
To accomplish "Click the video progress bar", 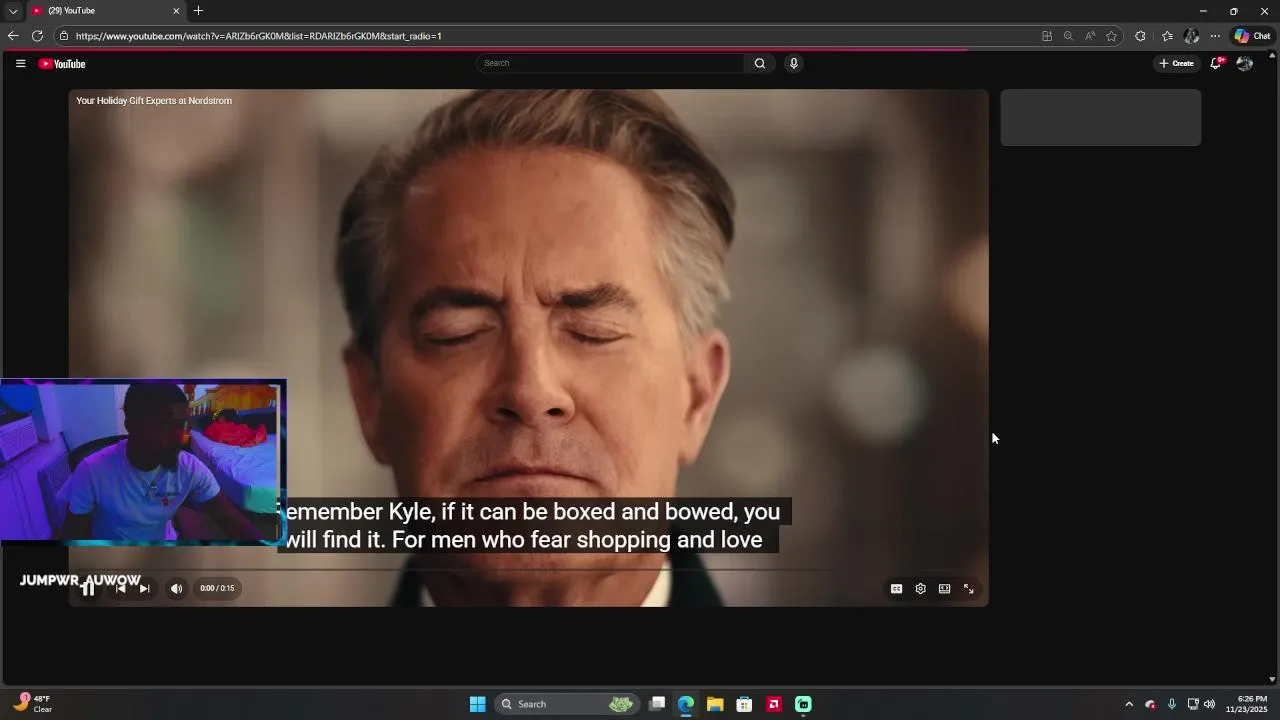I will [528, 570].
